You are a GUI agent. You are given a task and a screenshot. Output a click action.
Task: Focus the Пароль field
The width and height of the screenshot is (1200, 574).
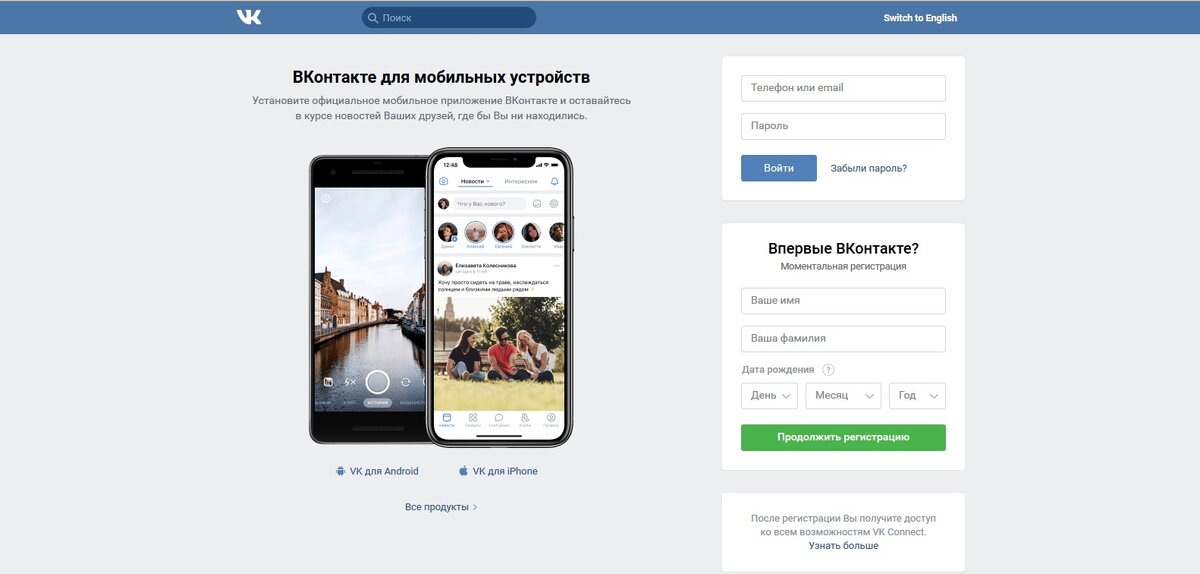843,126
